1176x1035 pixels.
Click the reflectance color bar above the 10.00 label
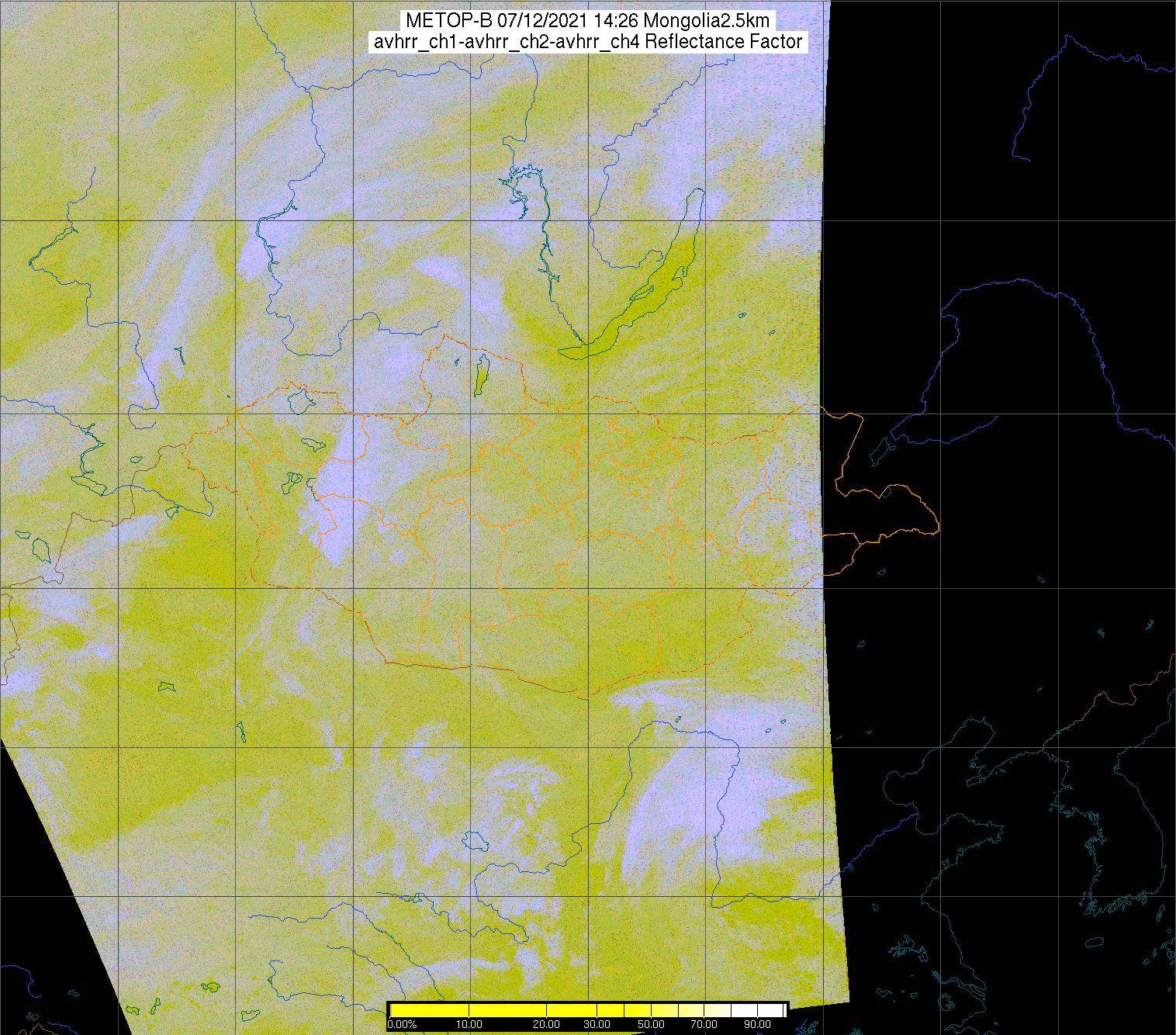[469, 1010]
